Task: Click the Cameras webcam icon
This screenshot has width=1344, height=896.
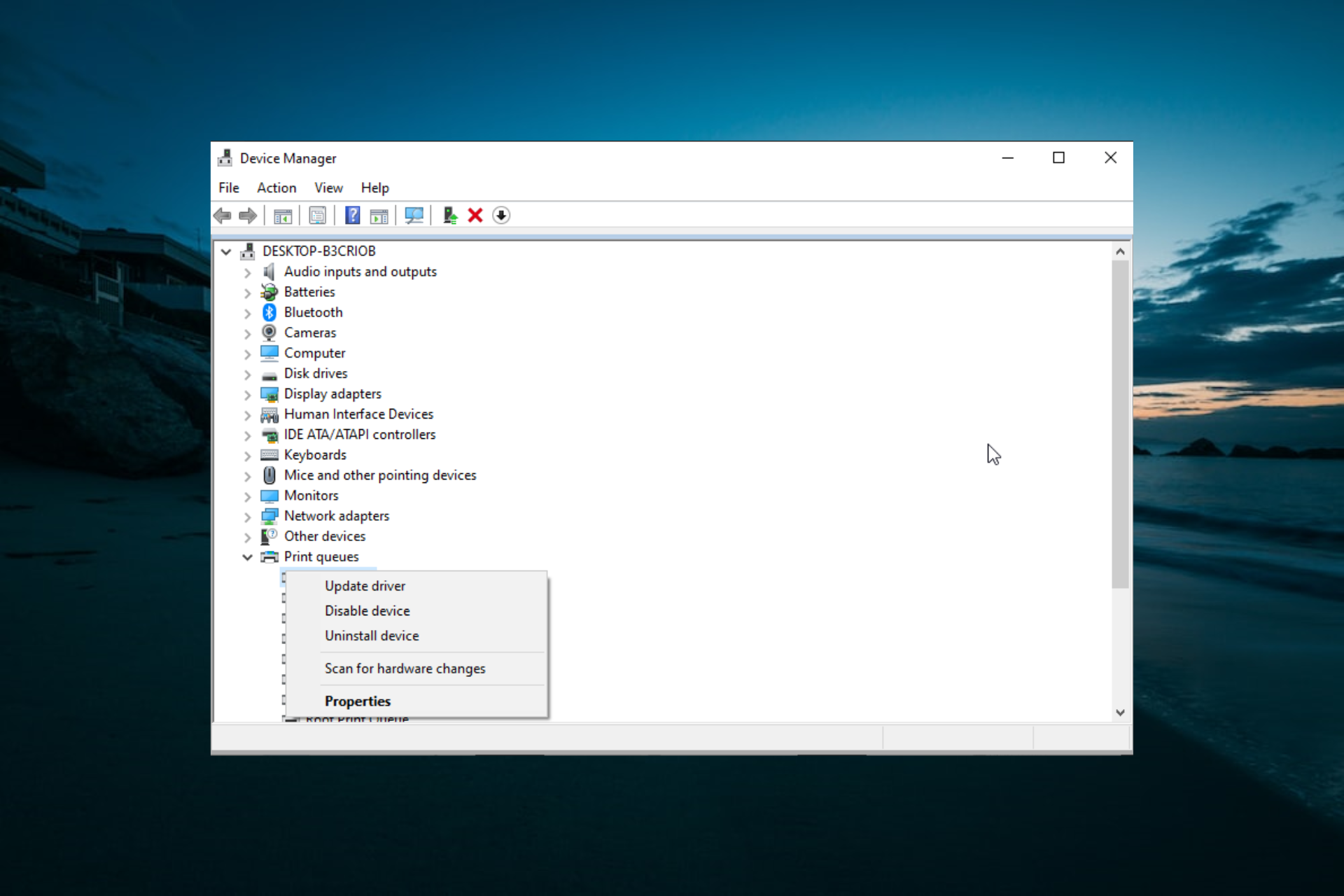Action: pos(269,332)
